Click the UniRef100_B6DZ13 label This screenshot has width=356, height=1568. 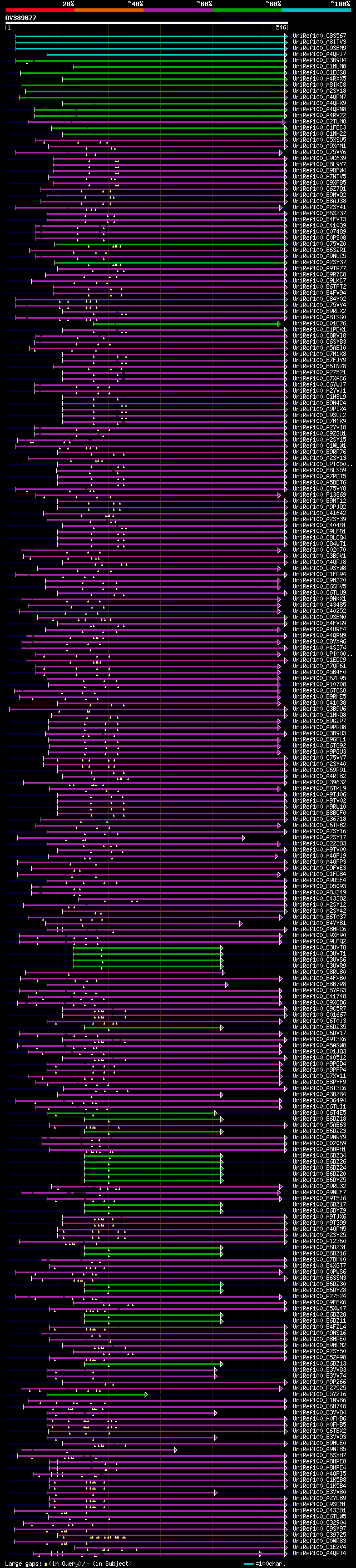pos(319,1363)
